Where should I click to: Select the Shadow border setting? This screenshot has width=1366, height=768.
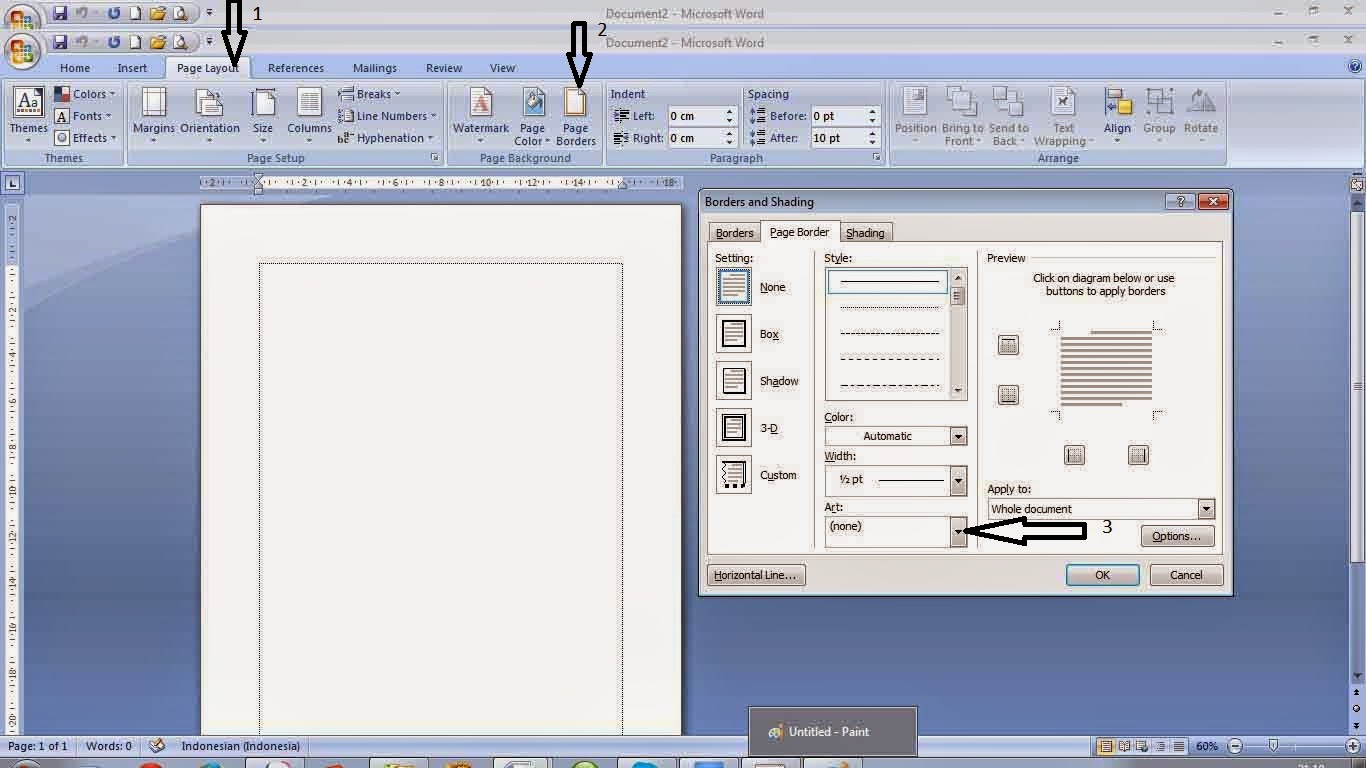pos(733,380)
